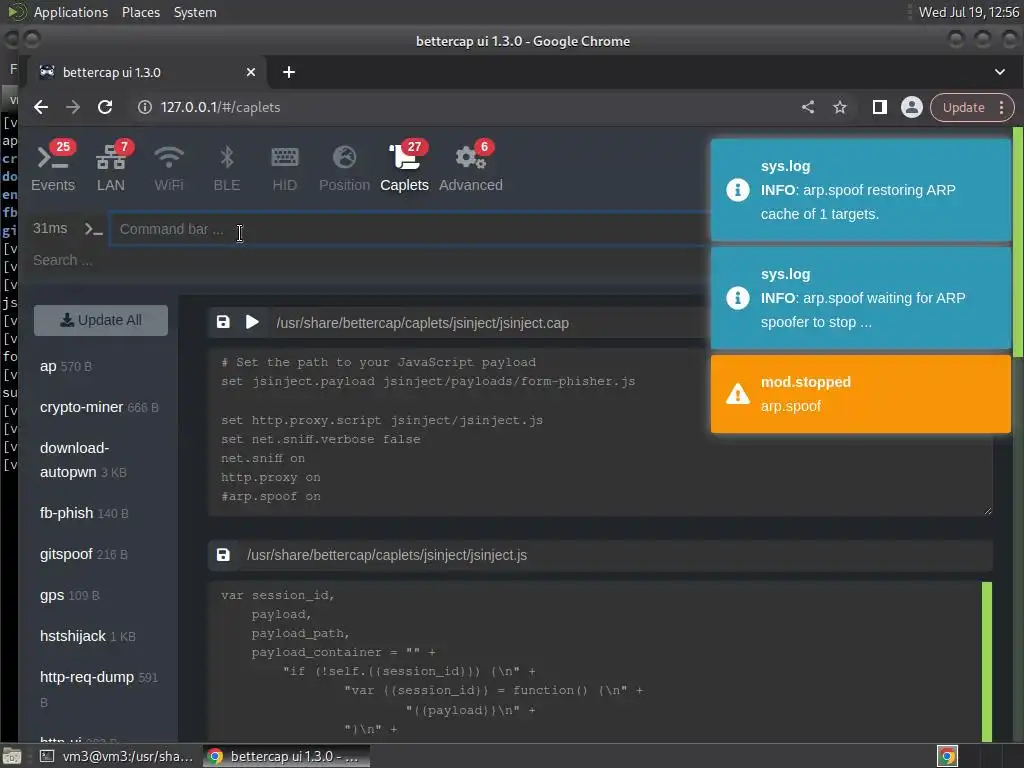Select the gps caplet

pyautogui.click(x=69, y=595)
